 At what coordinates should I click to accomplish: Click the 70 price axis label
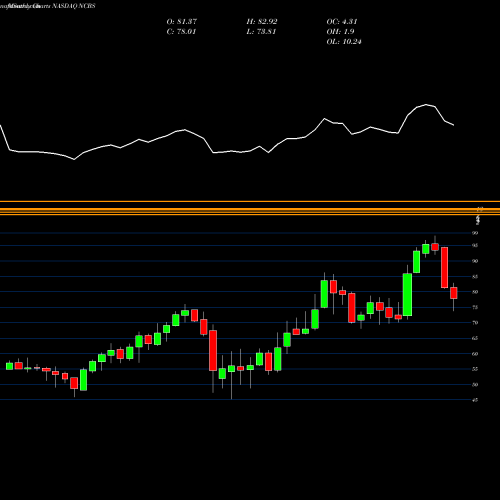coord(475,323)
